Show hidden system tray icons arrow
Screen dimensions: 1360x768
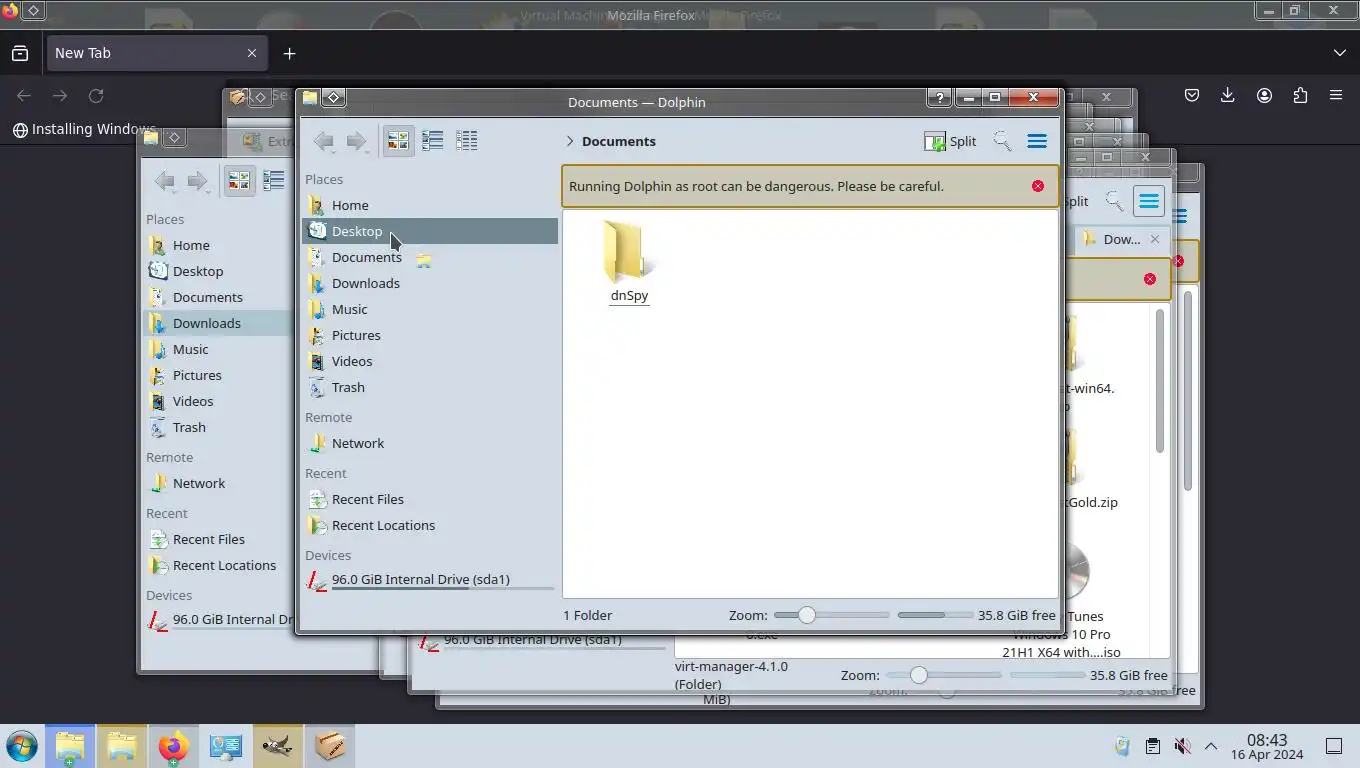coord(1211,746)
